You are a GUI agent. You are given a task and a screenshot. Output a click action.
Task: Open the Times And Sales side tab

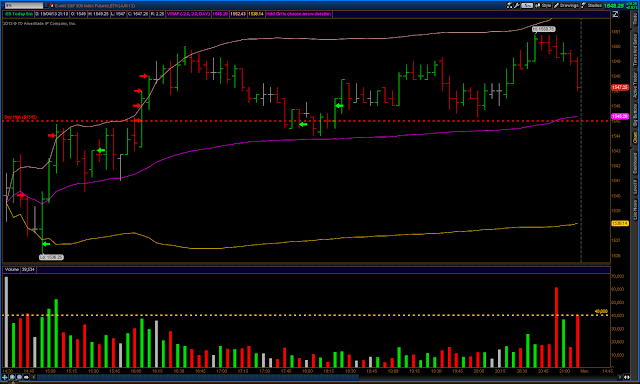click(635, 50)
